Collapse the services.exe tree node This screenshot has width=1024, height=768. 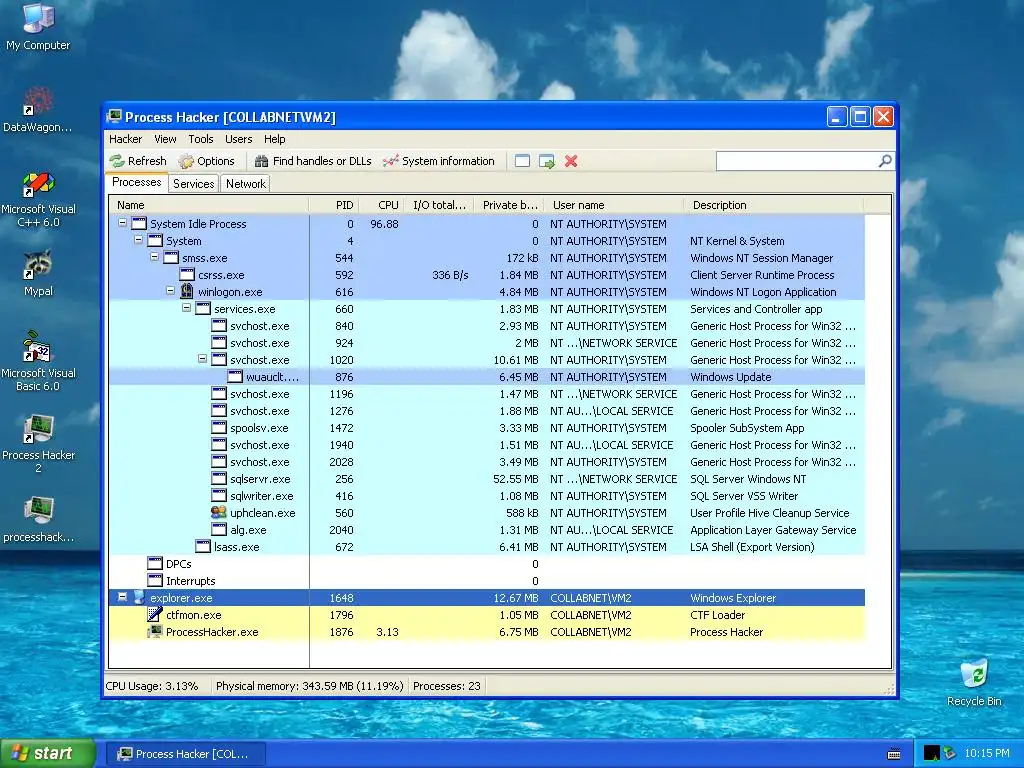186,308
